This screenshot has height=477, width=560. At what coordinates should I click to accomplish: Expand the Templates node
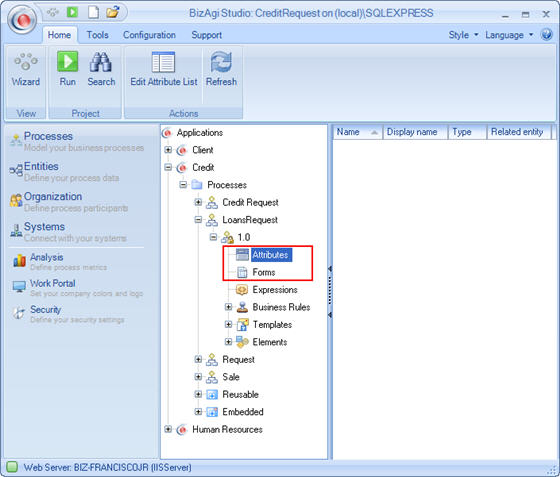[229, 325]
